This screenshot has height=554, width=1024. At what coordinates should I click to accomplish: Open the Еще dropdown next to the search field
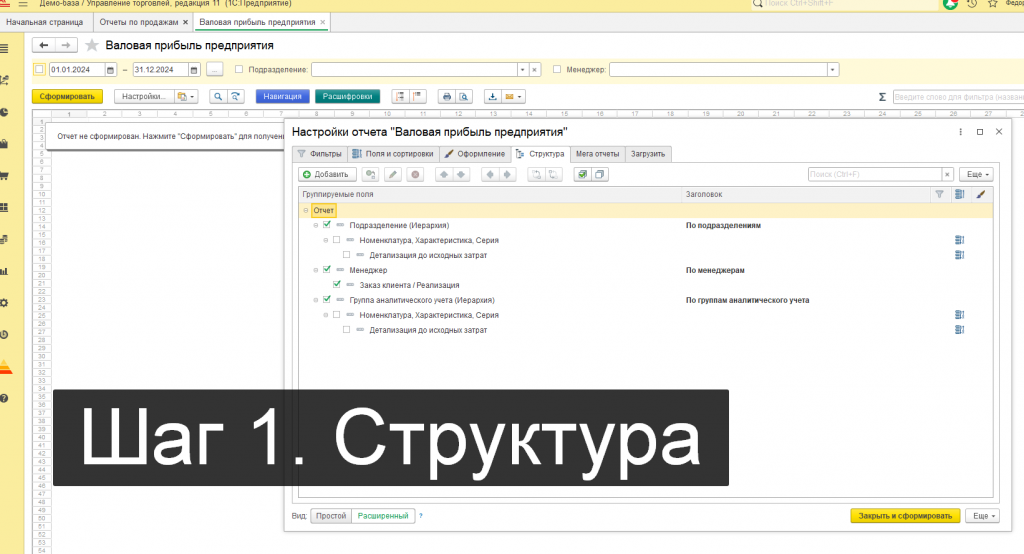pos(978,174)
